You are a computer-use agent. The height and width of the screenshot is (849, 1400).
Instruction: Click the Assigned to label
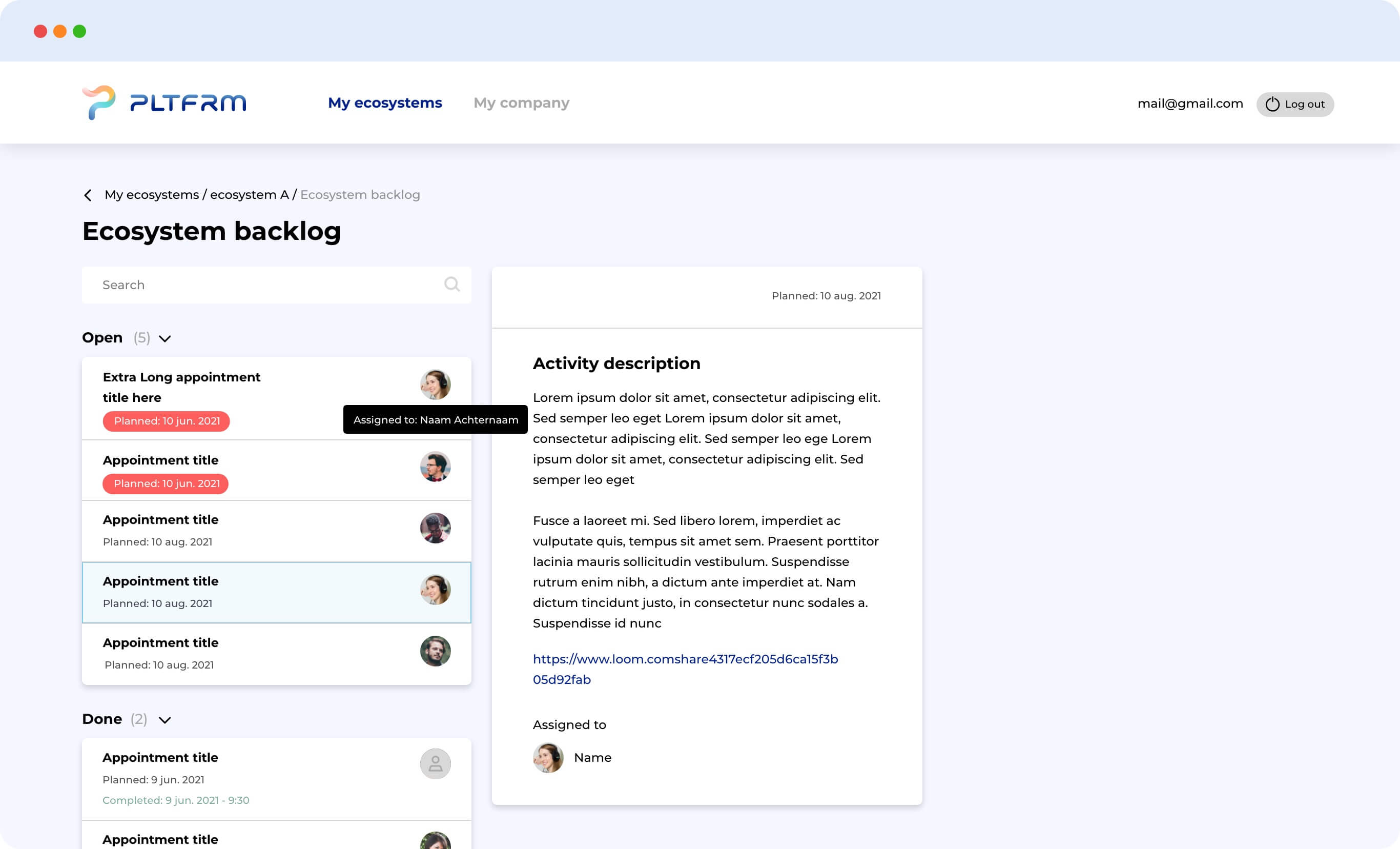point(569,724)
